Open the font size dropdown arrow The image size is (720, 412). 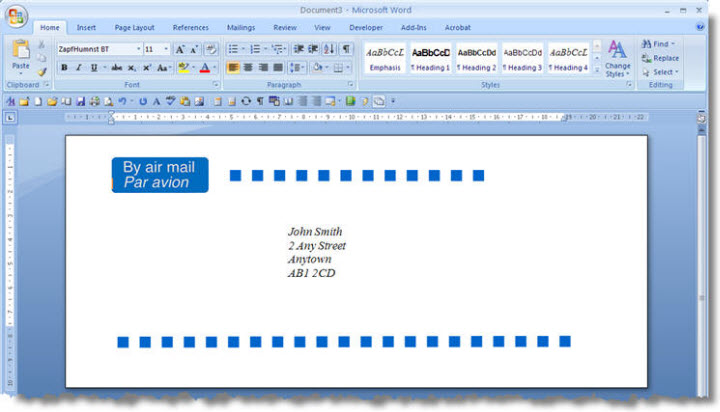tap(166, 49)
